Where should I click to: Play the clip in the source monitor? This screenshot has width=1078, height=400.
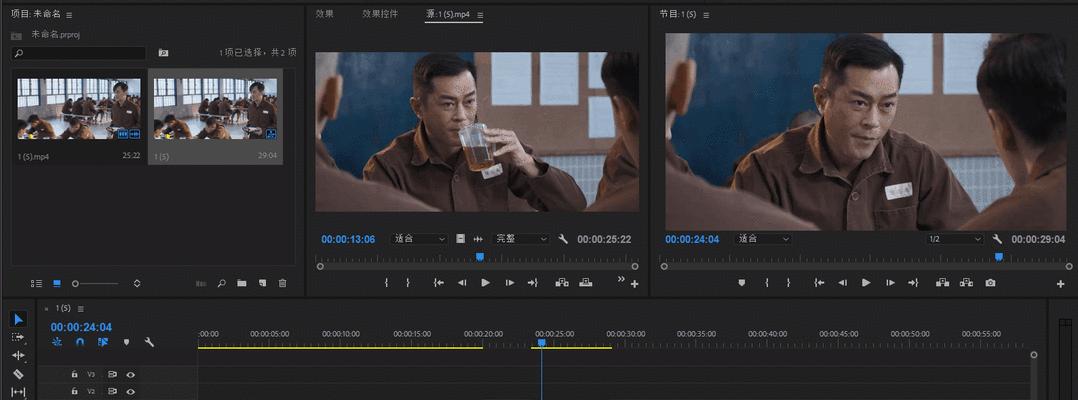coord(485,282)
